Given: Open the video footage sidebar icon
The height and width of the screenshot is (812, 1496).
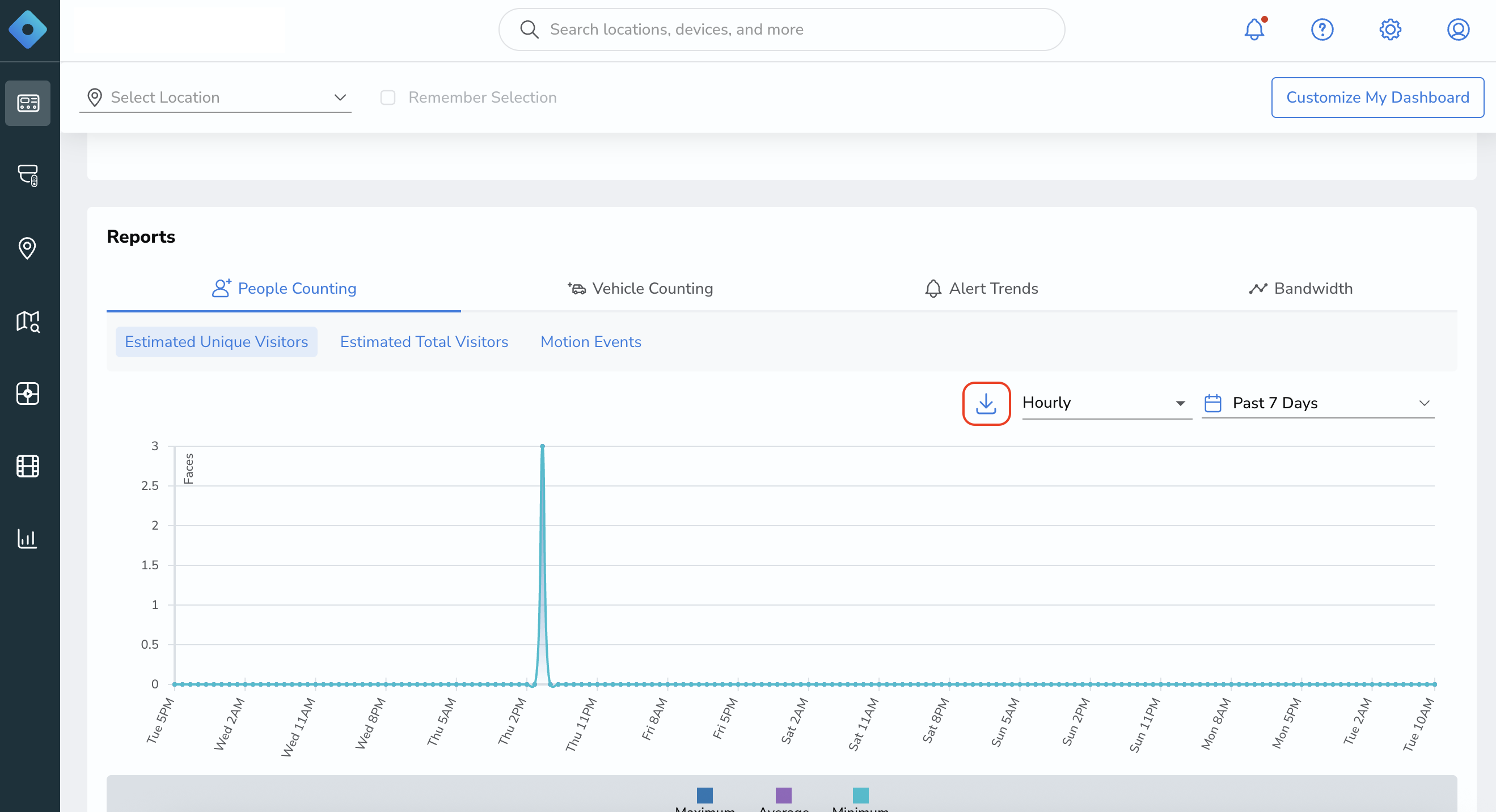Looking at the screenshot, I should (27, 466).
